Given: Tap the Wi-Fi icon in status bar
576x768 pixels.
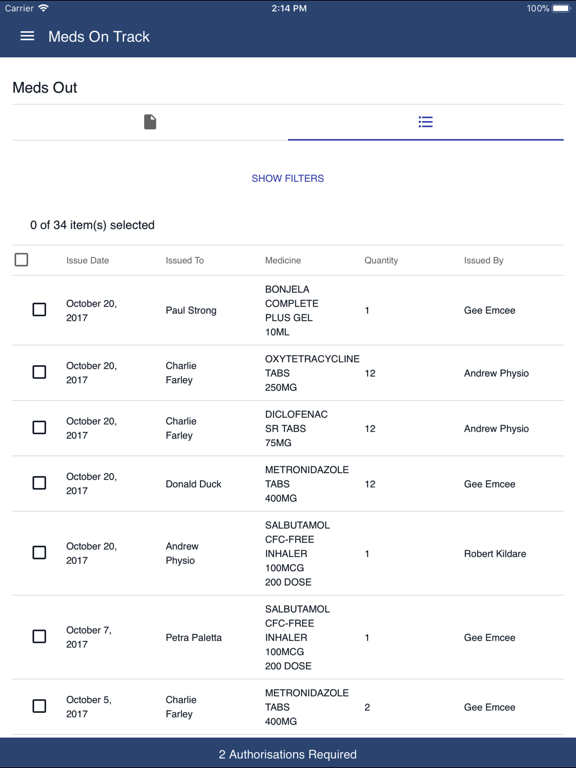Looking at the screenshot, I should [44, 8].
